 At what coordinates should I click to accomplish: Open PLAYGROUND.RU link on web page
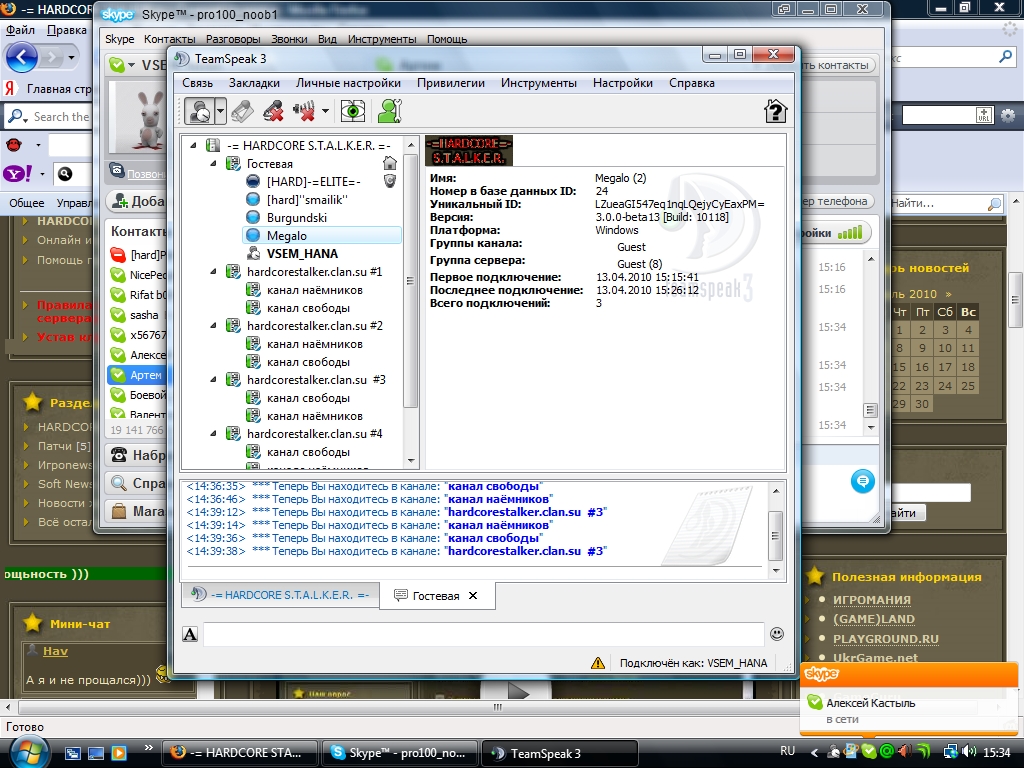(886, 639)
